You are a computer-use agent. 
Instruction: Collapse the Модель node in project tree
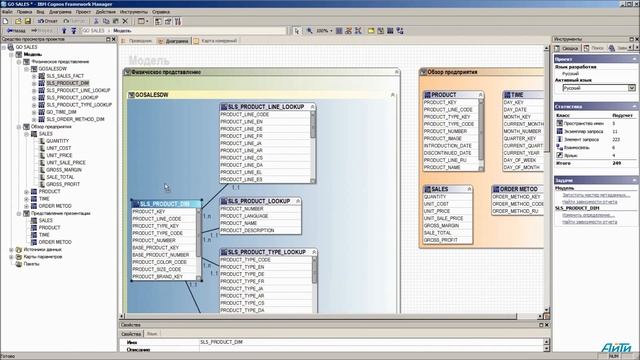click(x=11, y=54)
